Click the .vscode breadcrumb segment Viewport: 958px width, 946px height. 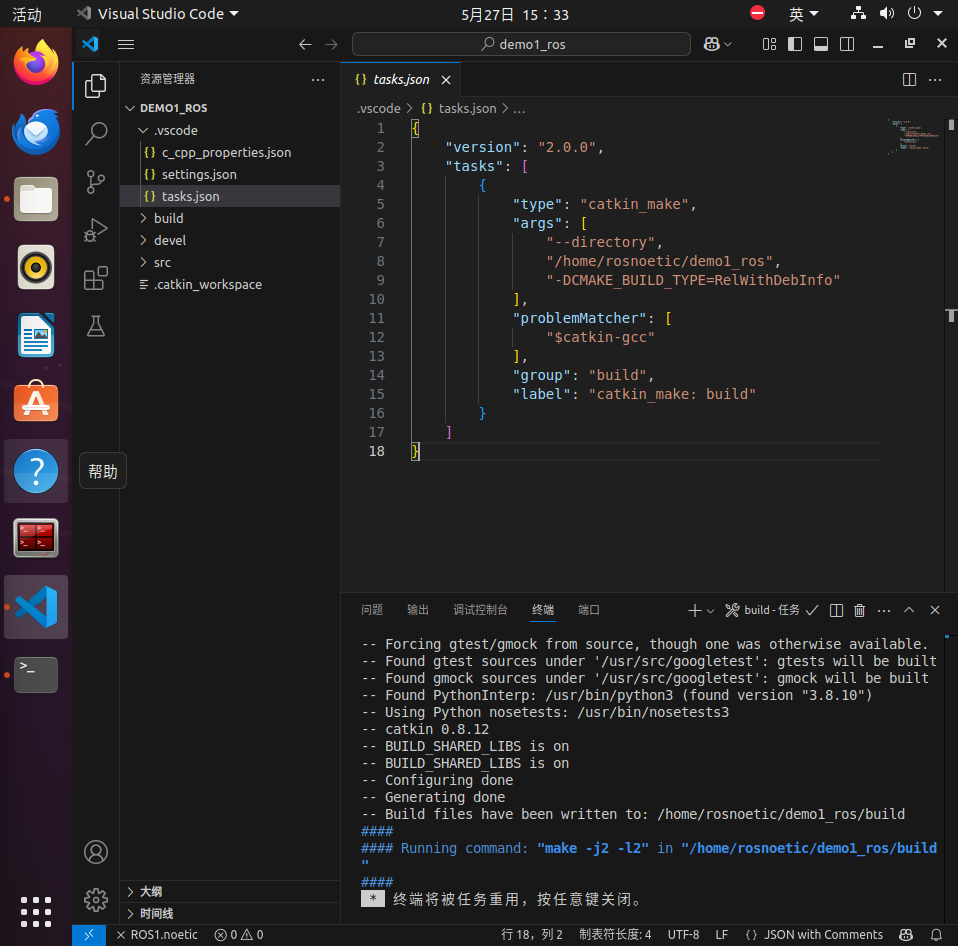tap(379, 108)
